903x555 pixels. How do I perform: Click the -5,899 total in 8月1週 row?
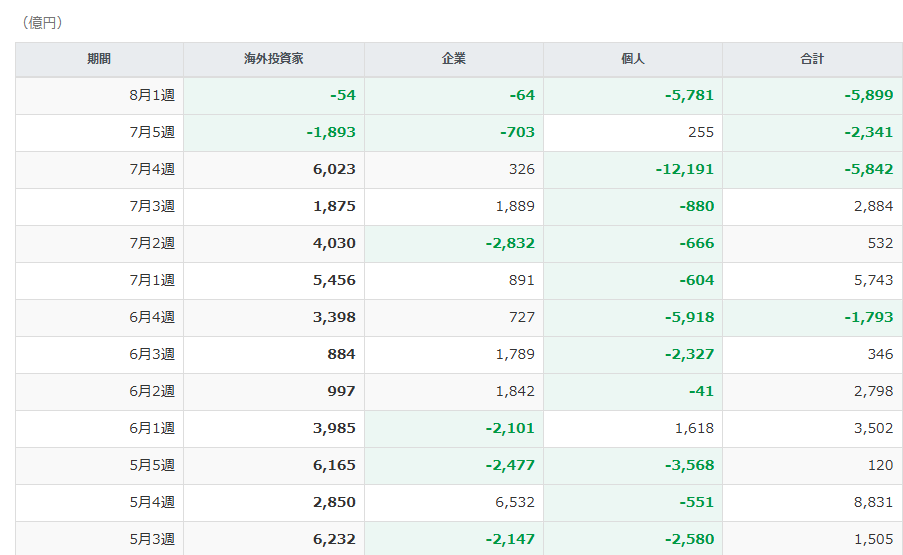(868, 96)
